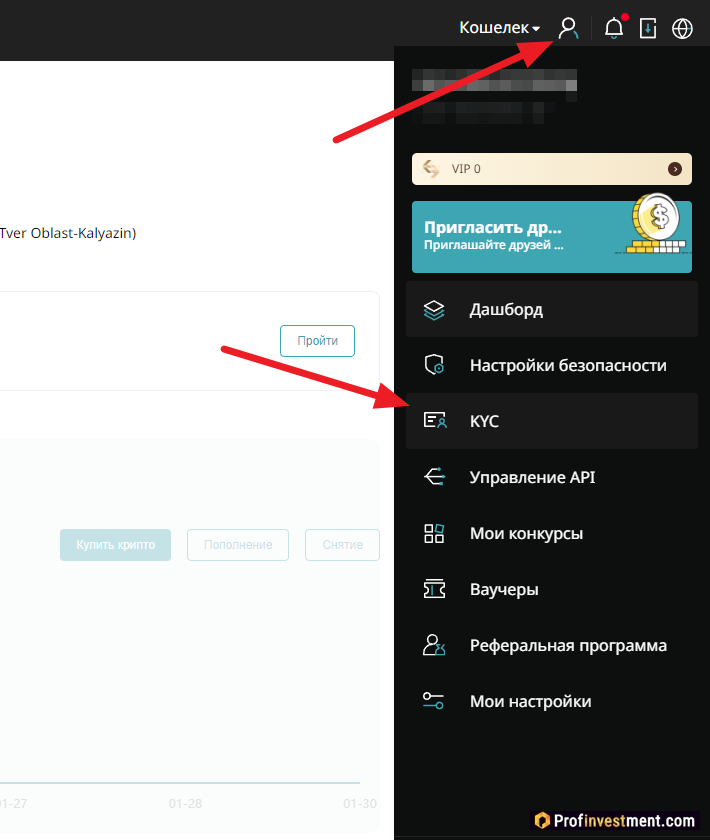Open Реферальная программа menu item
Screen dimensions: 710x840
(x=552, y=645)
